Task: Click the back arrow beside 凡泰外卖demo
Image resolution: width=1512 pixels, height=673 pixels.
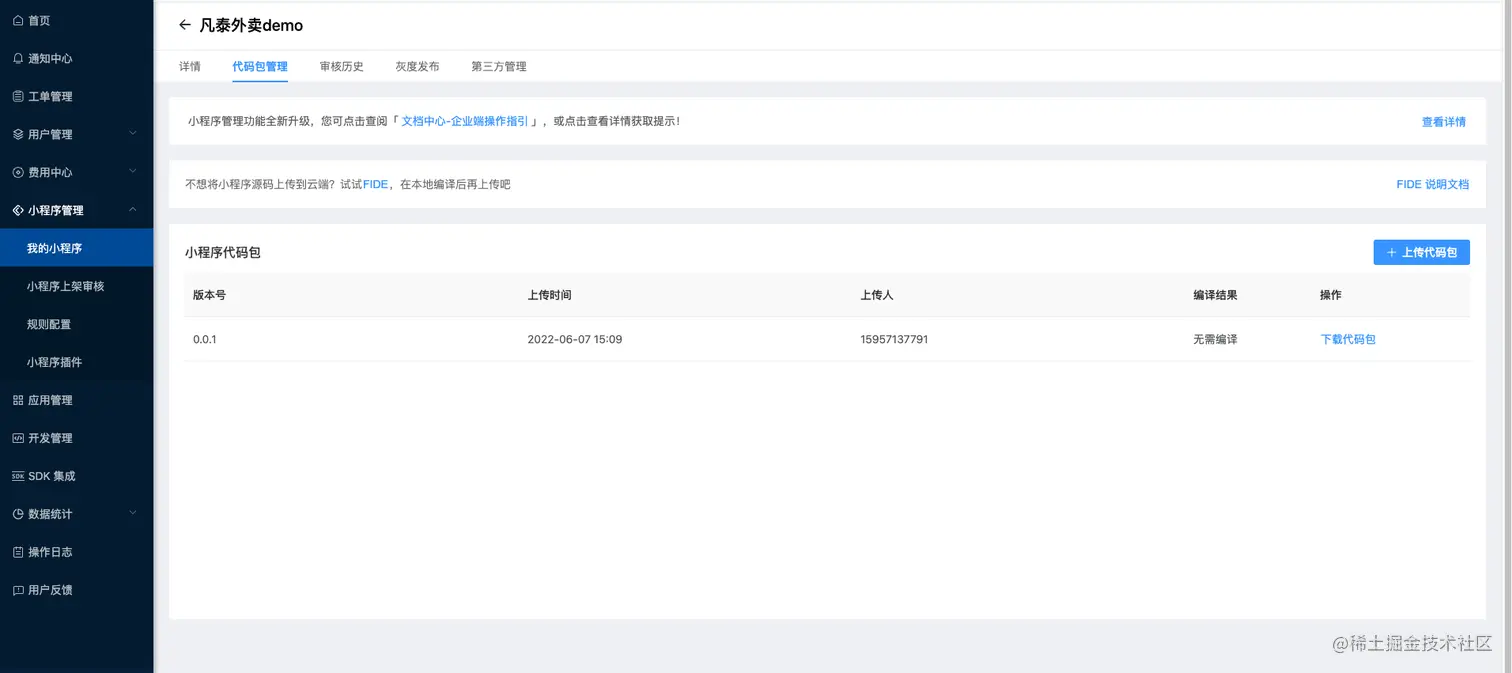Action: (x=184, y=25)
